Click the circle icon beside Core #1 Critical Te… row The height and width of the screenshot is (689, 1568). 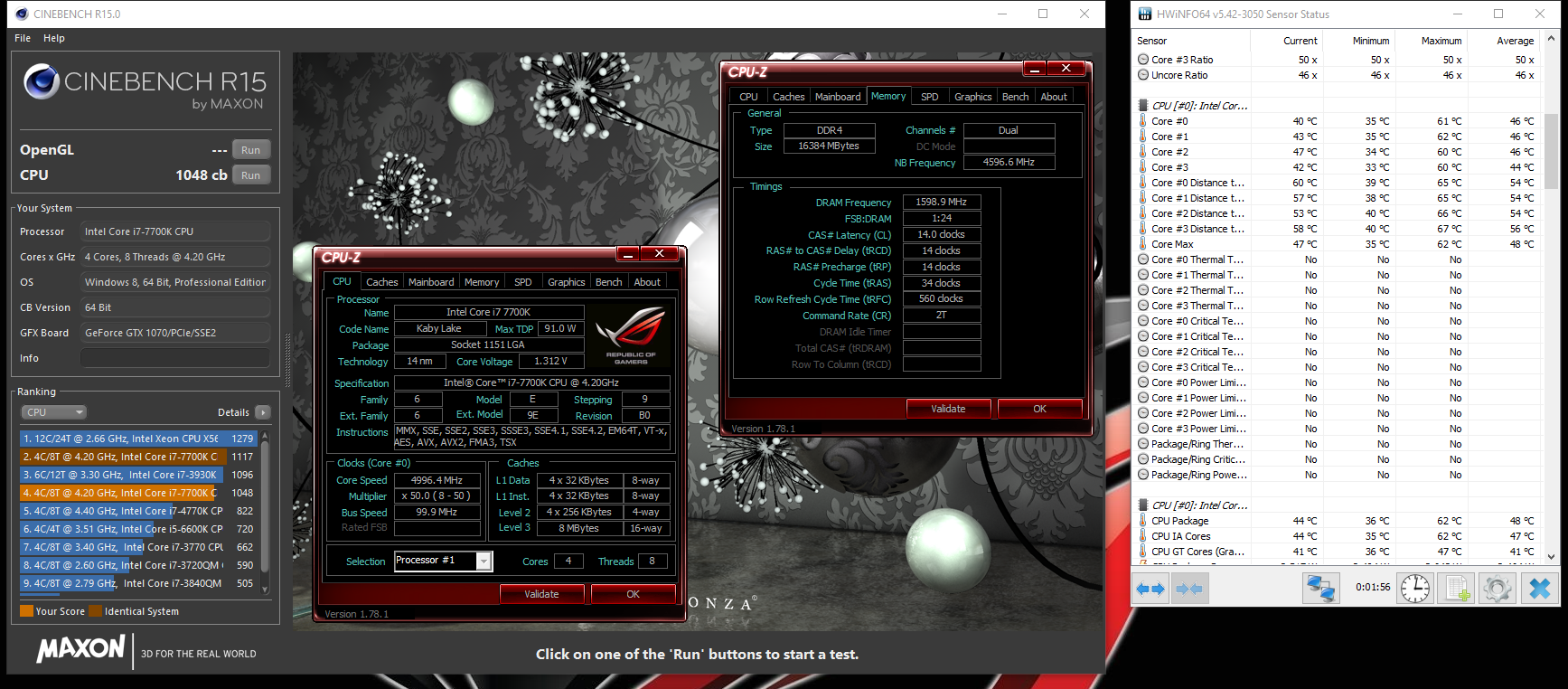coord(1143,336)
